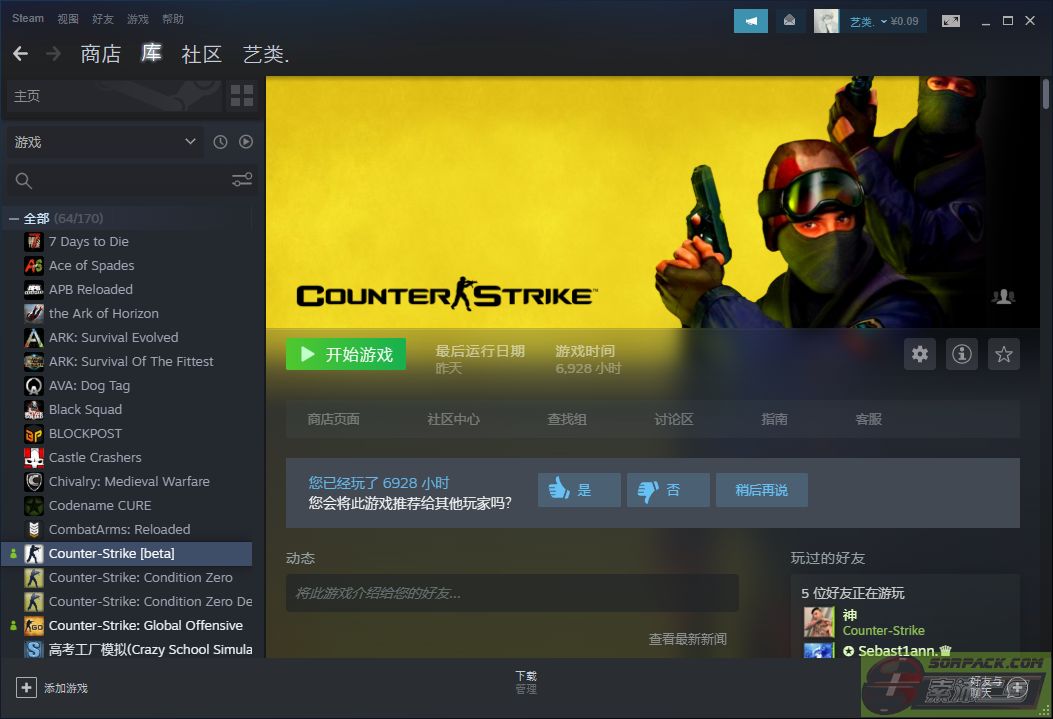The image size is (1053, 719).
Task: Click 稍后再说 to decide later
Action: (x=762, y=490)
